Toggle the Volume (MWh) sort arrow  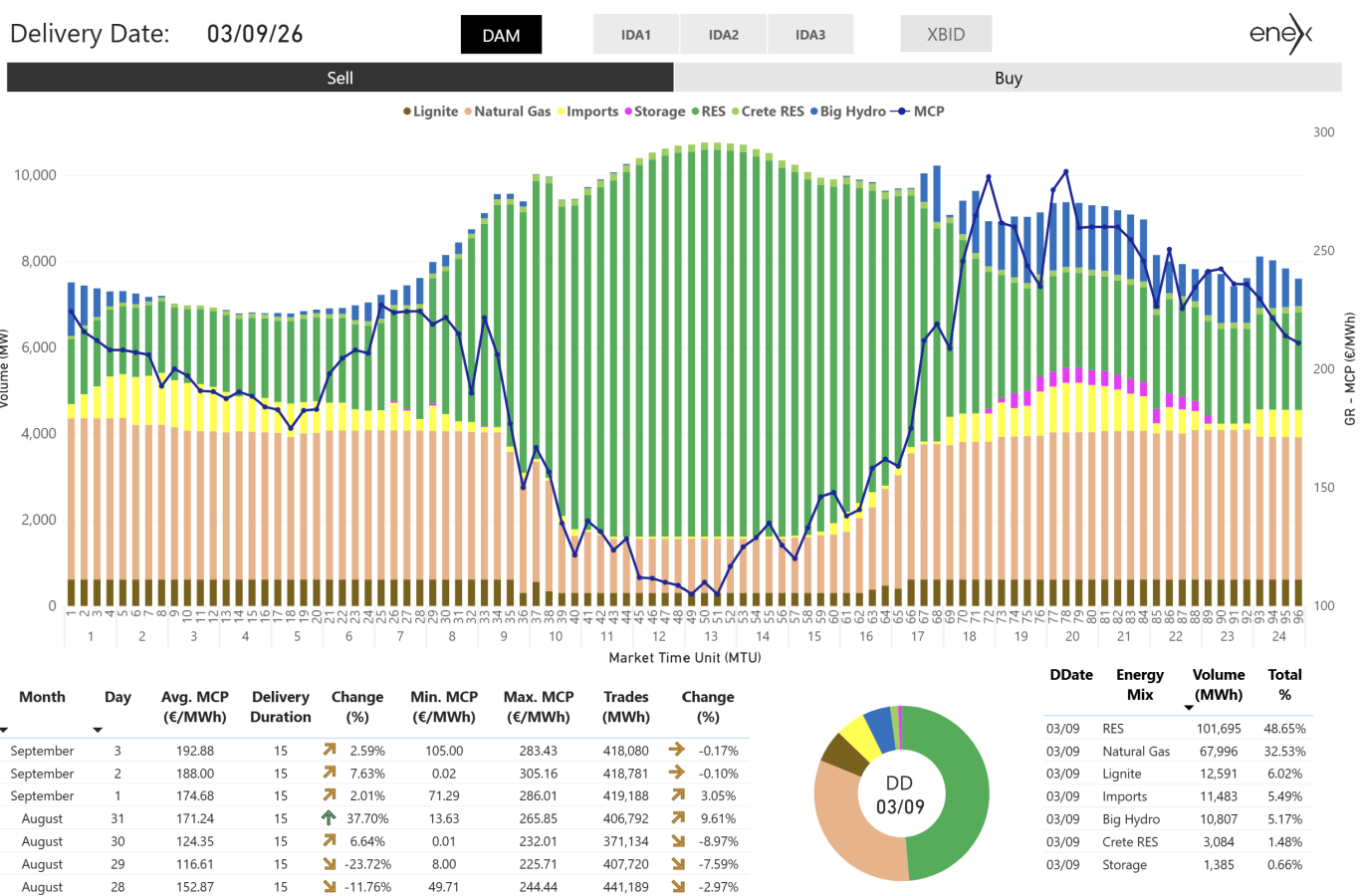1189,708
